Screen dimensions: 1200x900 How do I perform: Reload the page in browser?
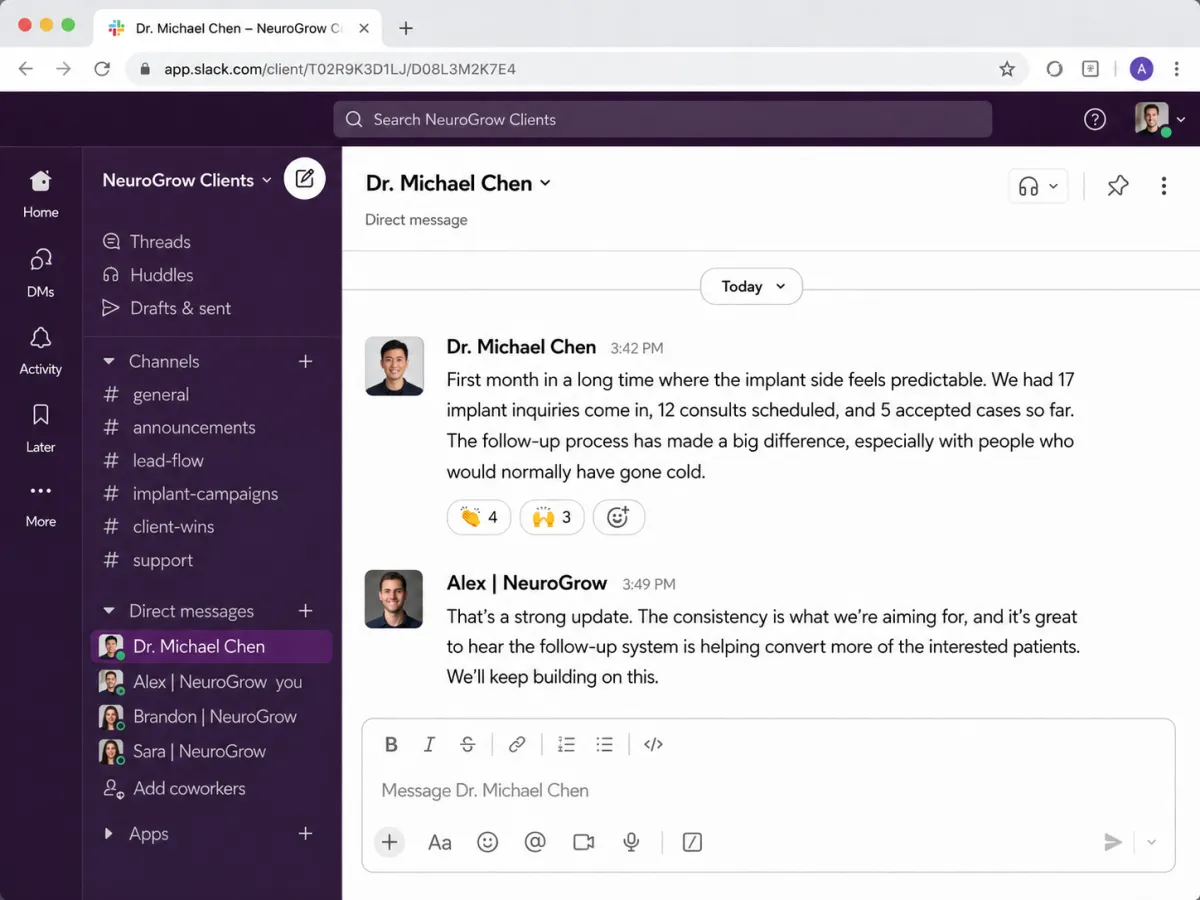[101, 69]
